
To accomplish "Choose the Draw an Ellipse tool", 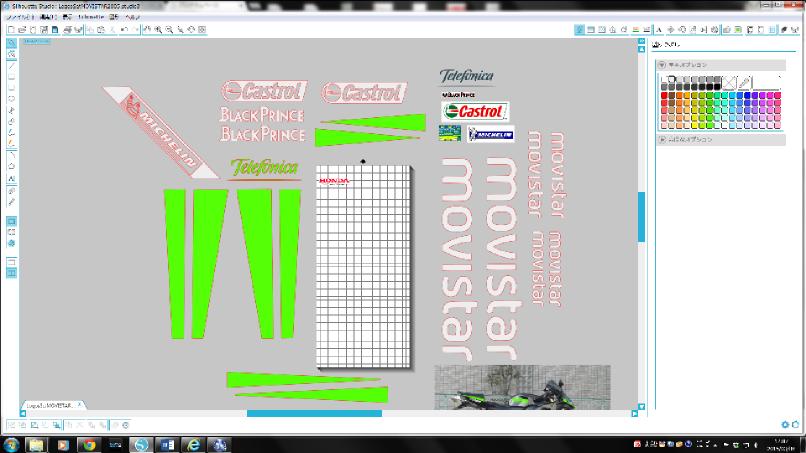I will point(11,99).
